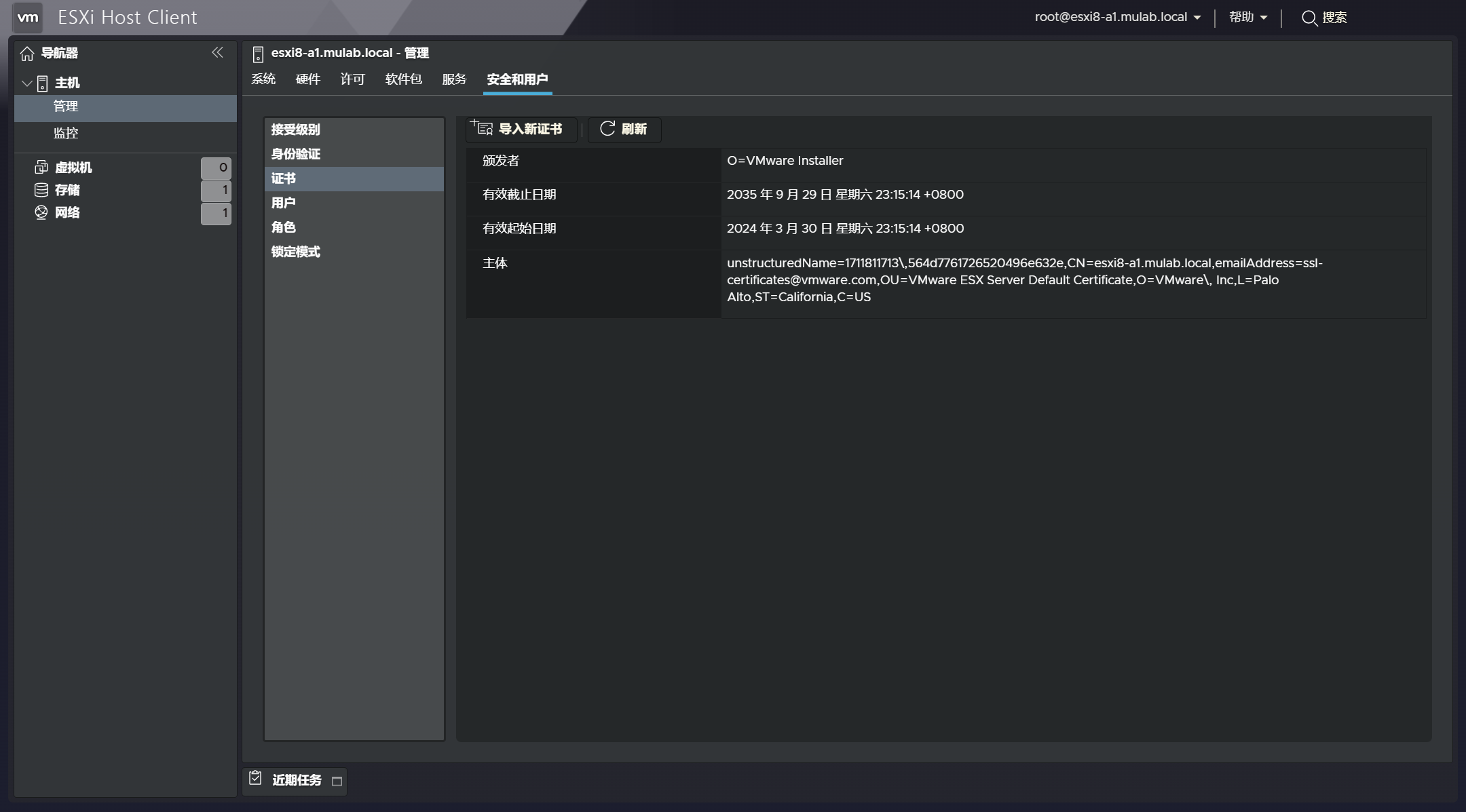
Task: Click the 颁发者 row label
Action: pos(501,161)
